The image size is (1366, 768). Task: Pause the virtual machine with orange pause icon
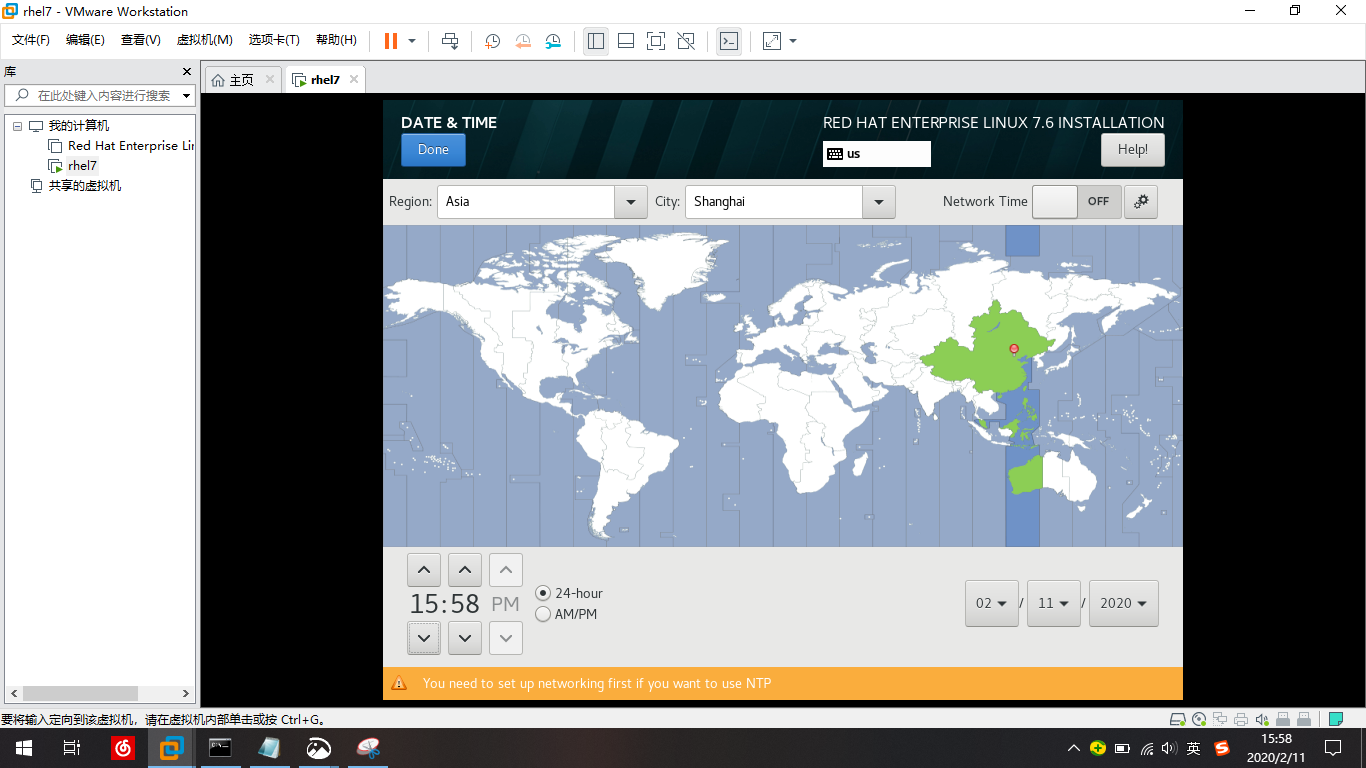(x=391, y=41)
